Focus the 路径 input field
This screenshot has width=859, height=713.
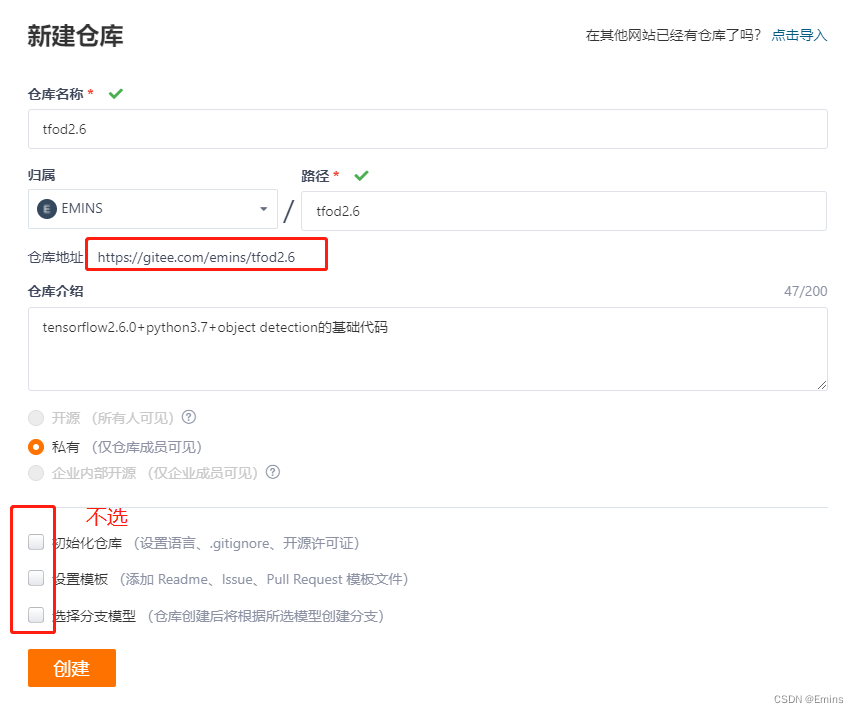click(x=564, y=211)
